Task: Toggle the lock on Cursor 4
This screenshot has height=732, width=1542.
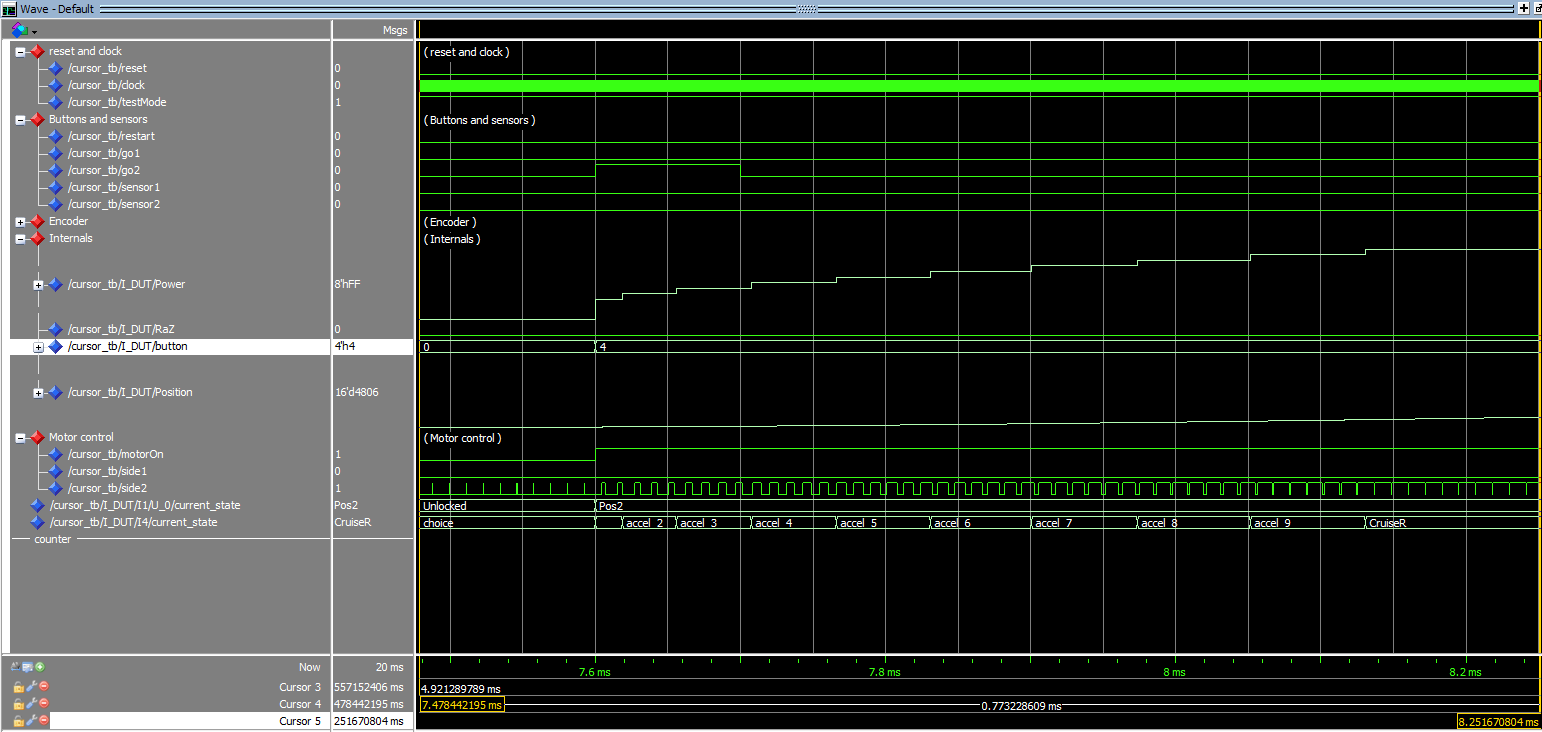Action: click(18, 704)
